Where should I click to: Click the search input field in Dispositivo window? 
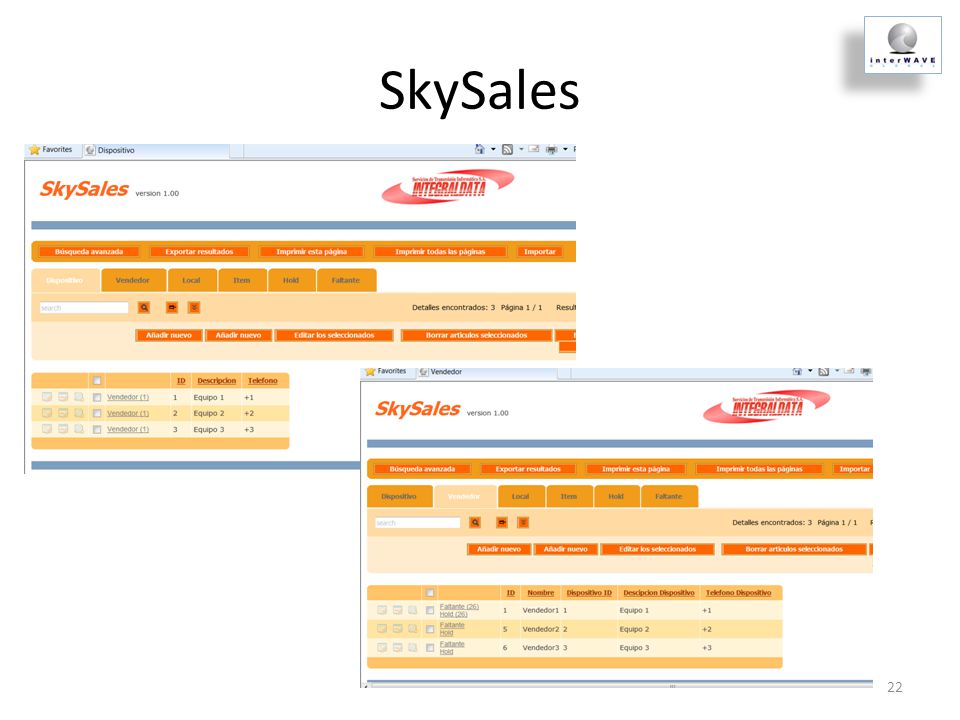pos(84,307)
